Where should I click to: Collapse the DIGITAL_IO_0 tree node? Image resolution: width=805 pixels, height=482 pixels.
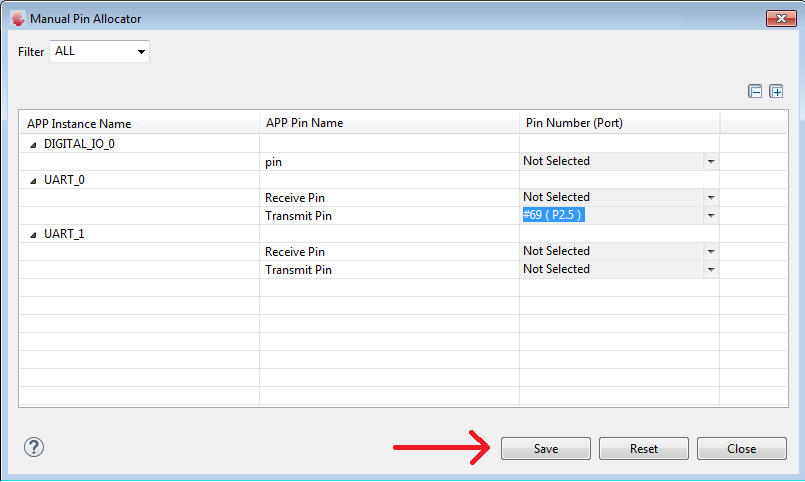(x=33, y=145)
